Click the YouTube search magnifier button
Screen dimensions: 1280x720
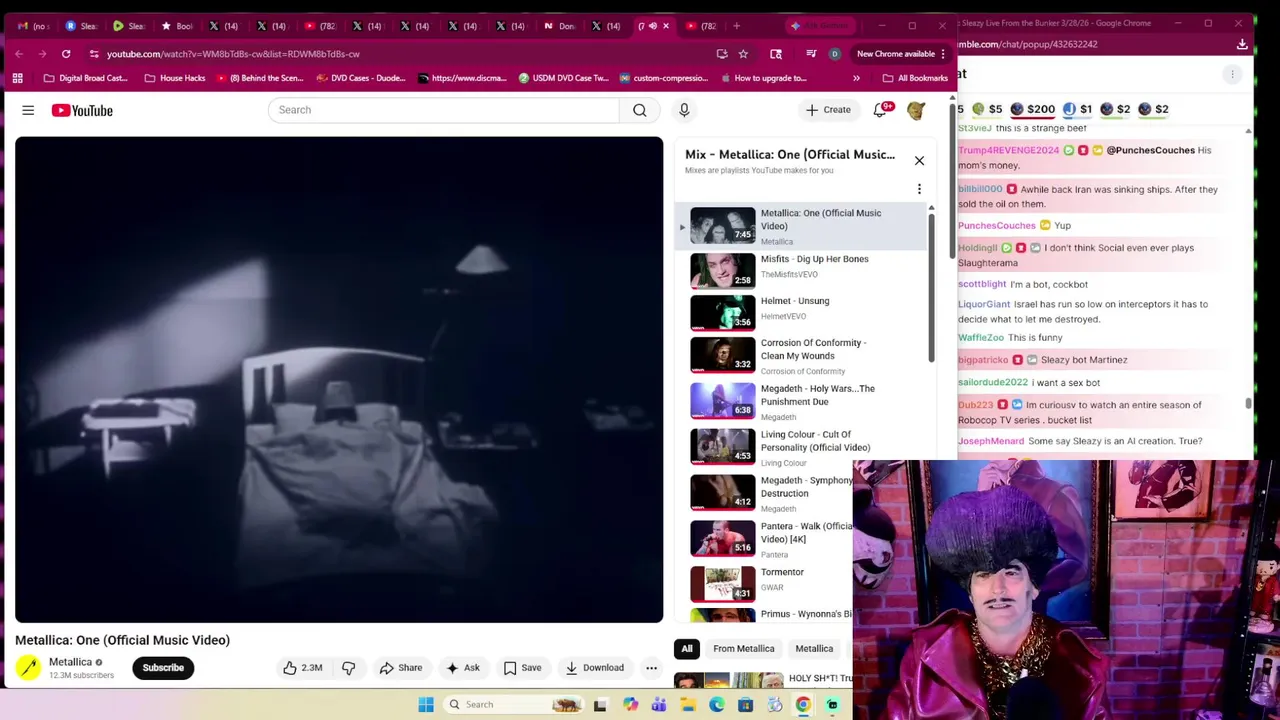(639, 110)
